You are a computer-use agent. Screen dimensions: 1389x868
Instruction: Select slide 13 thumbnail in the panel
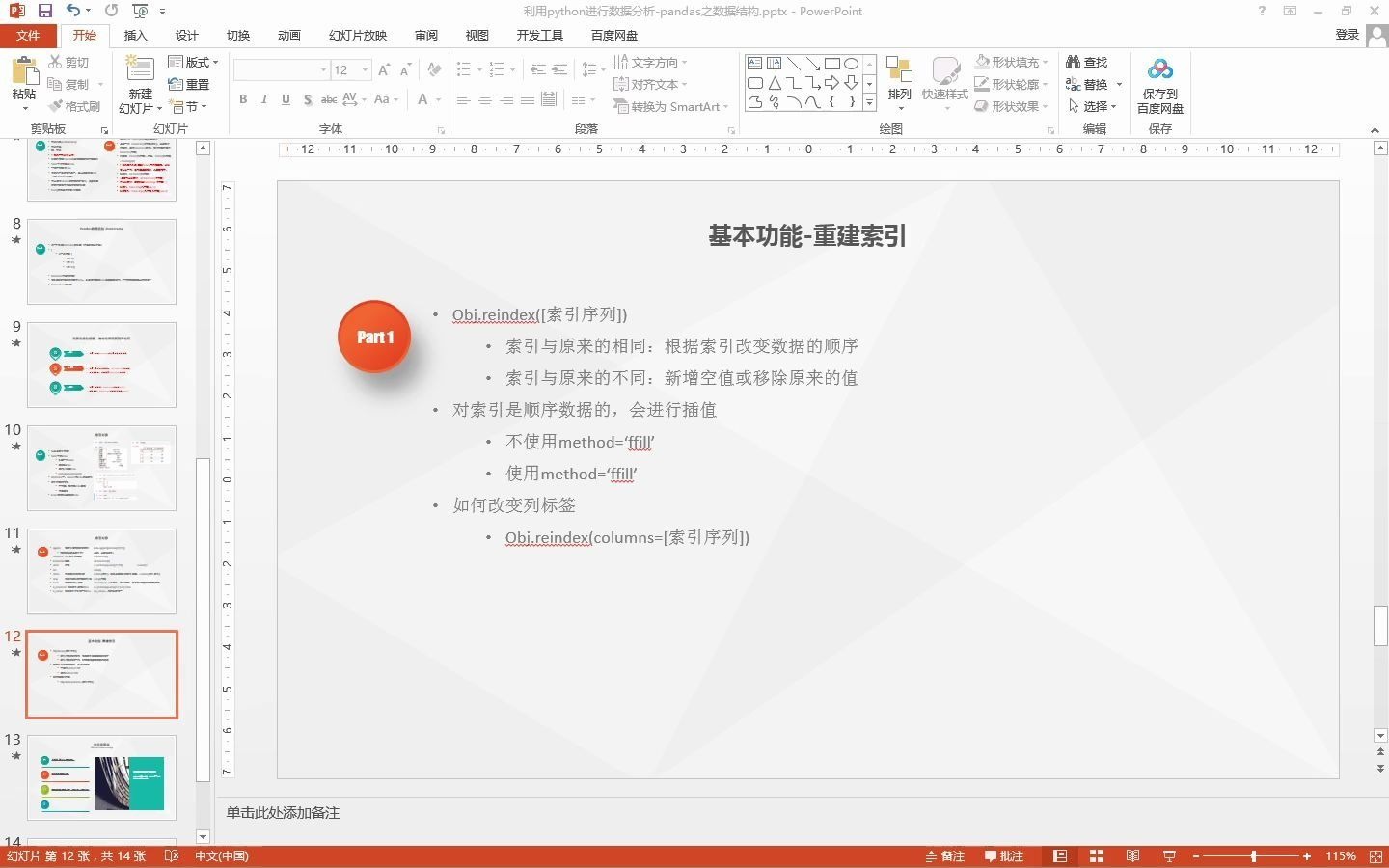pyautogui.click(x=101, y=777)
